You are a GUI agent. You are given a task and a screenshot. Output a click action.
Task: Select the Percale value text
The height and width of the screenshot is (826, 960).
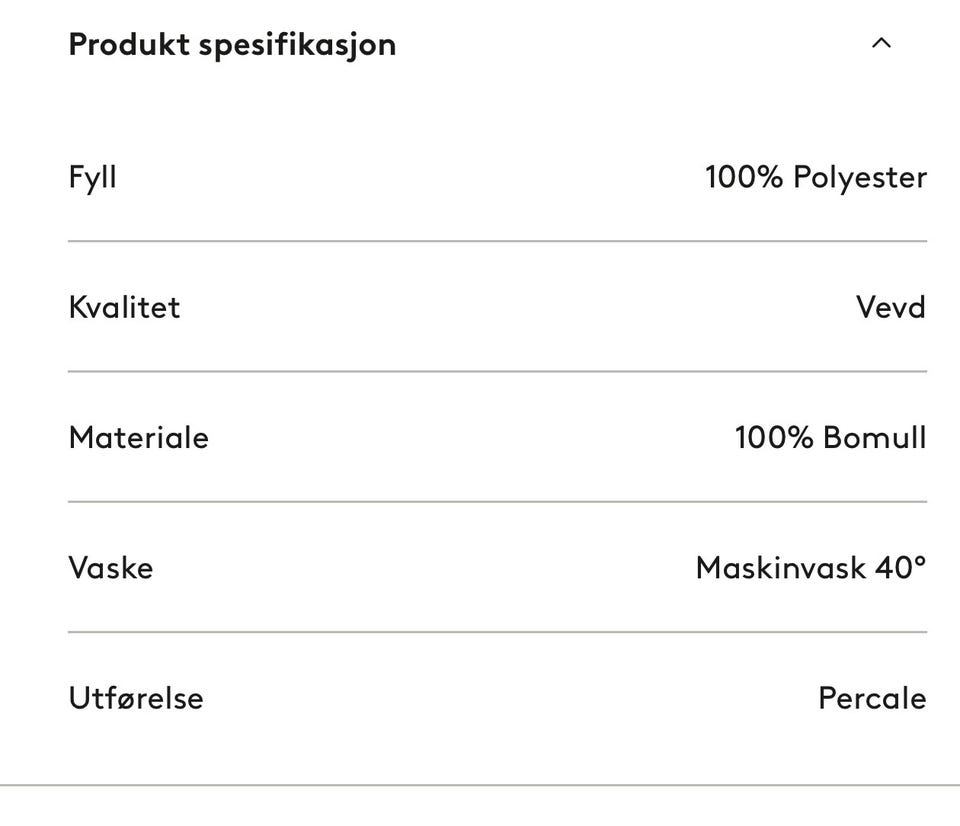[872, 699]
